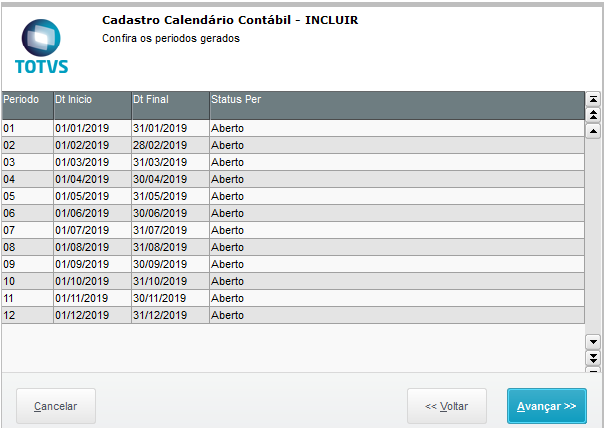Click the single up arrow scroll icon
605x428 pixels.
[x=593, y=131]
